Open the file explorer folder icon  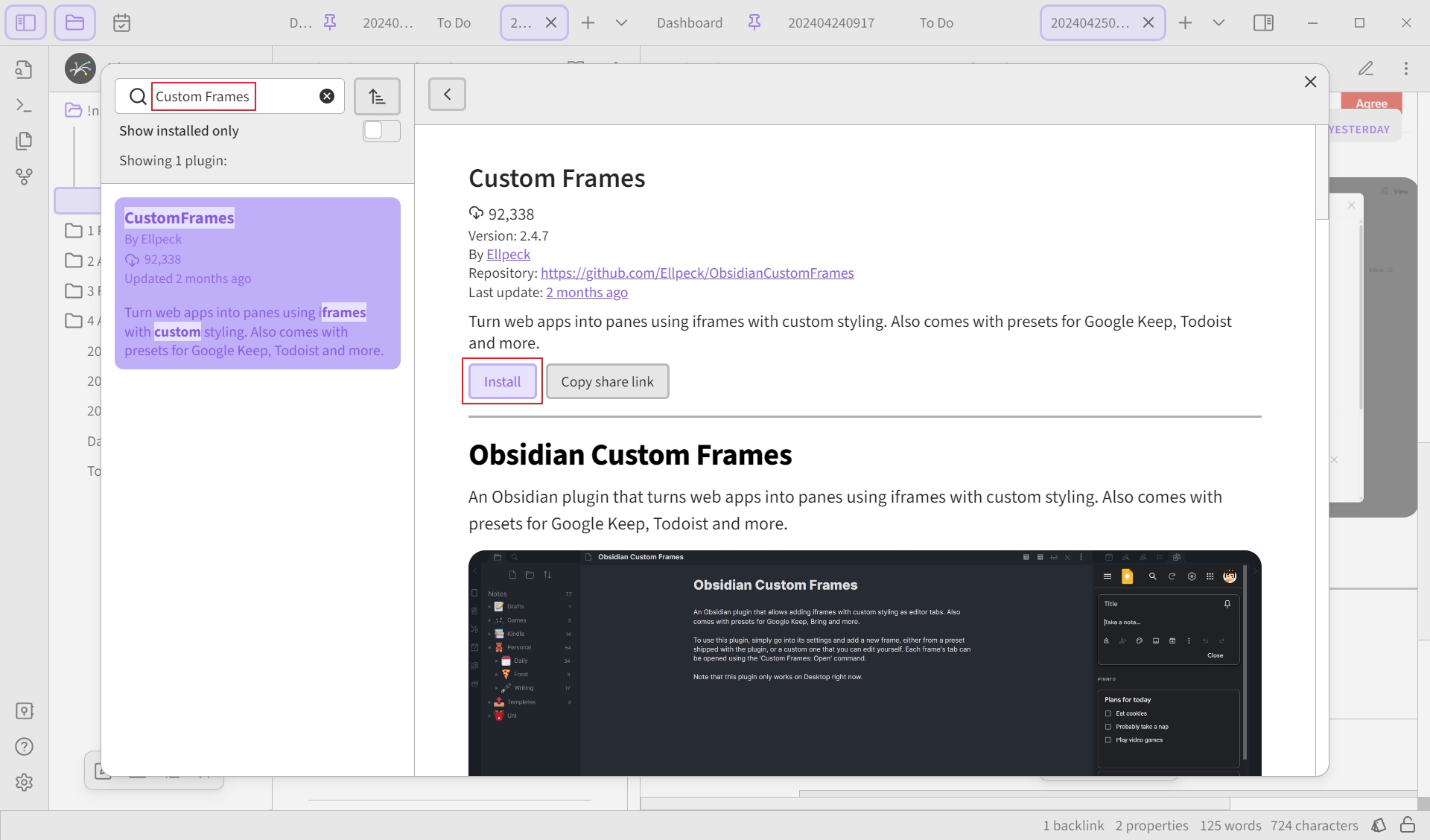pos(74,22)
